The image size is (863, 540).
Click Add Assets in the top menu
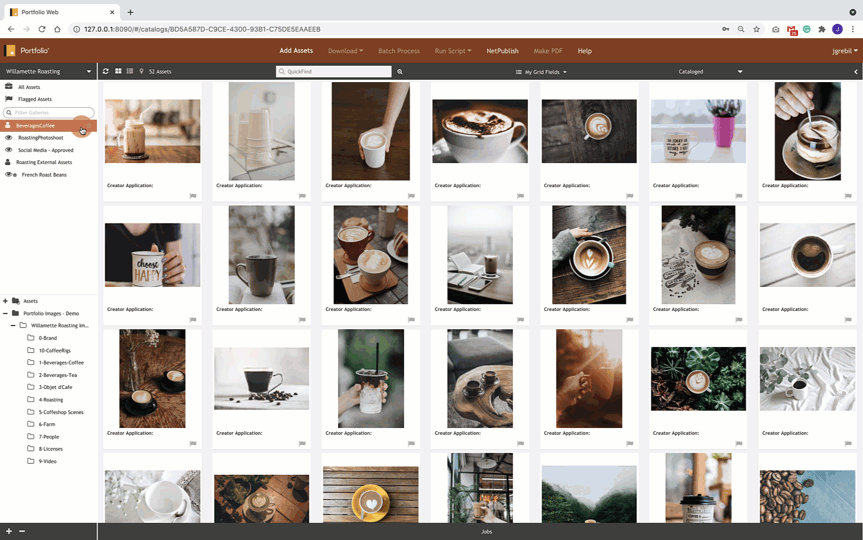click(x=296, y=51)
